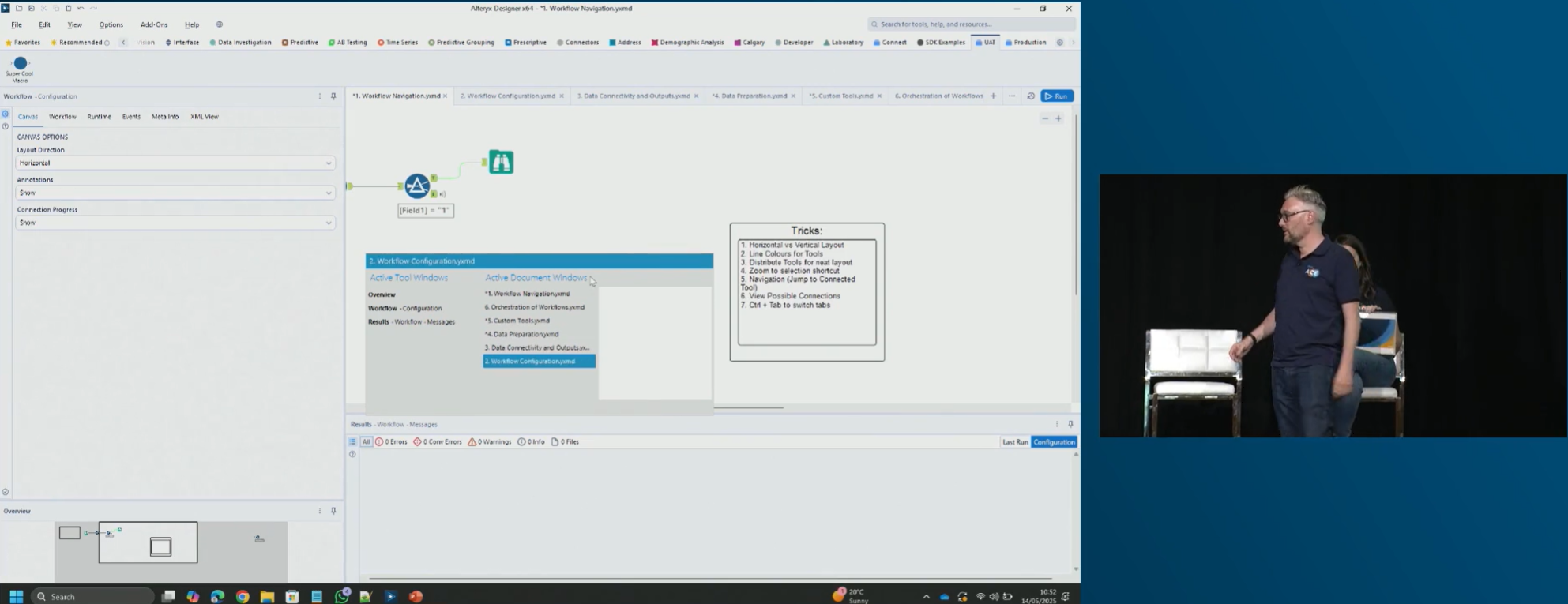The image size is (1568, 604).
Task: Go to next tool palette categories
Action: point(1073,43)
